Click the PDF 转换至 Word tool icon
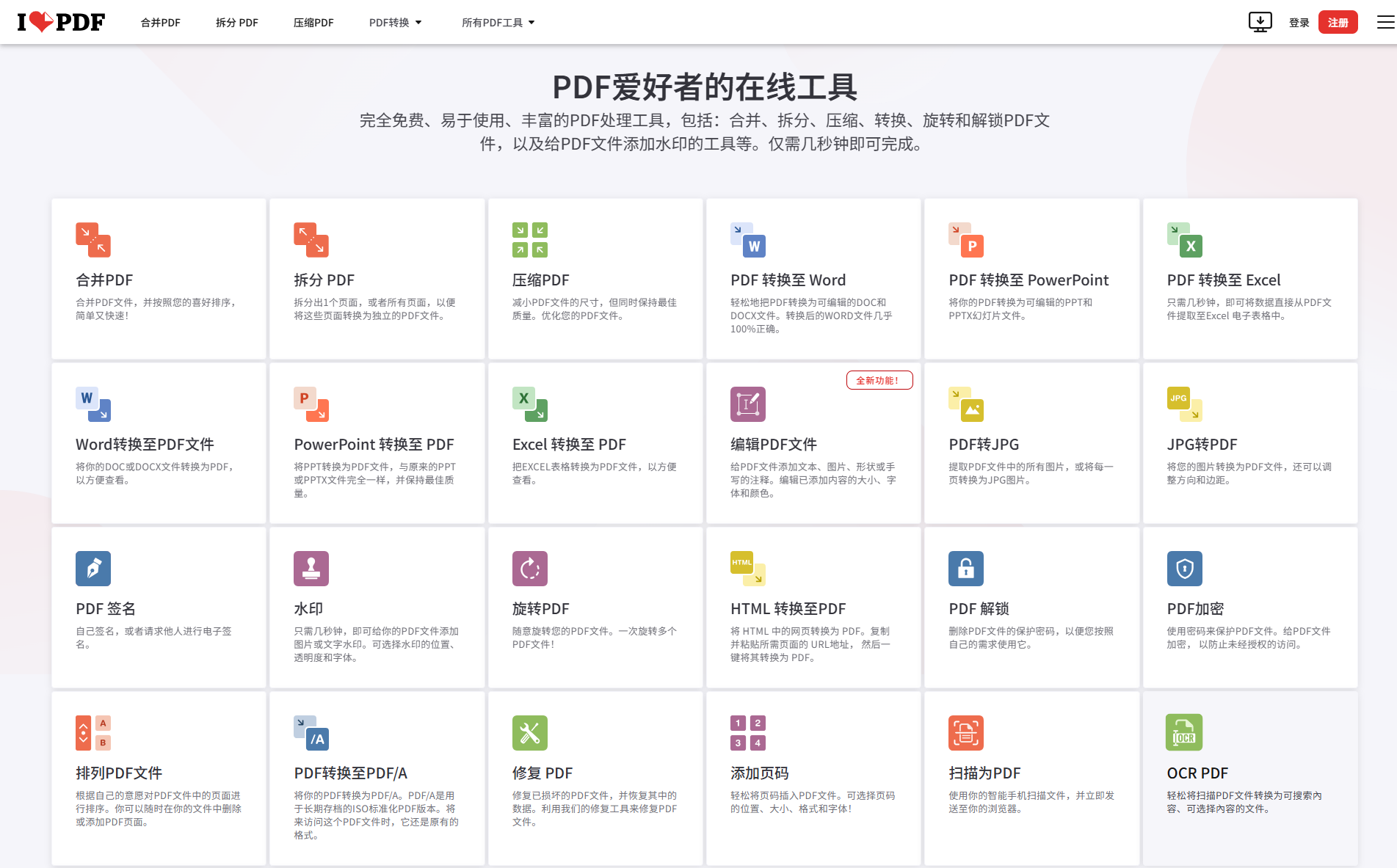1397x868 pixels. tap(747, 240)
